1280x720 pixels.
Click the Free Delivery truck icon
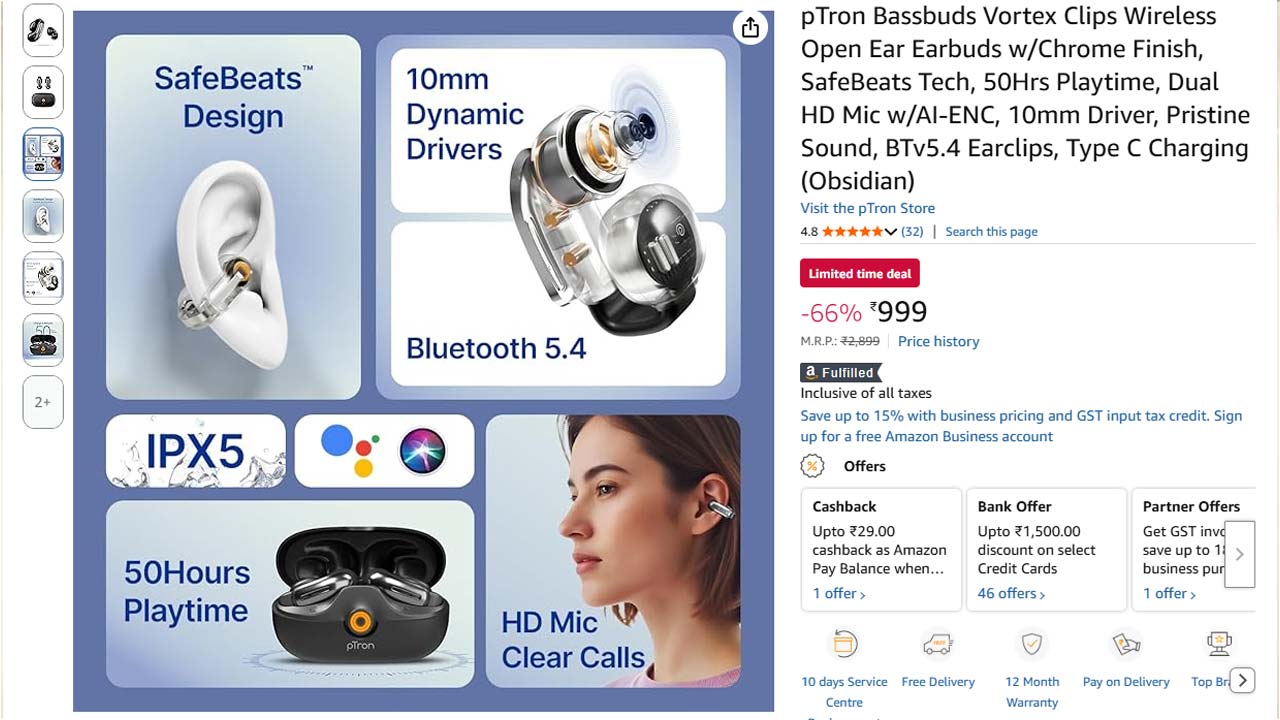click(937, 644)
